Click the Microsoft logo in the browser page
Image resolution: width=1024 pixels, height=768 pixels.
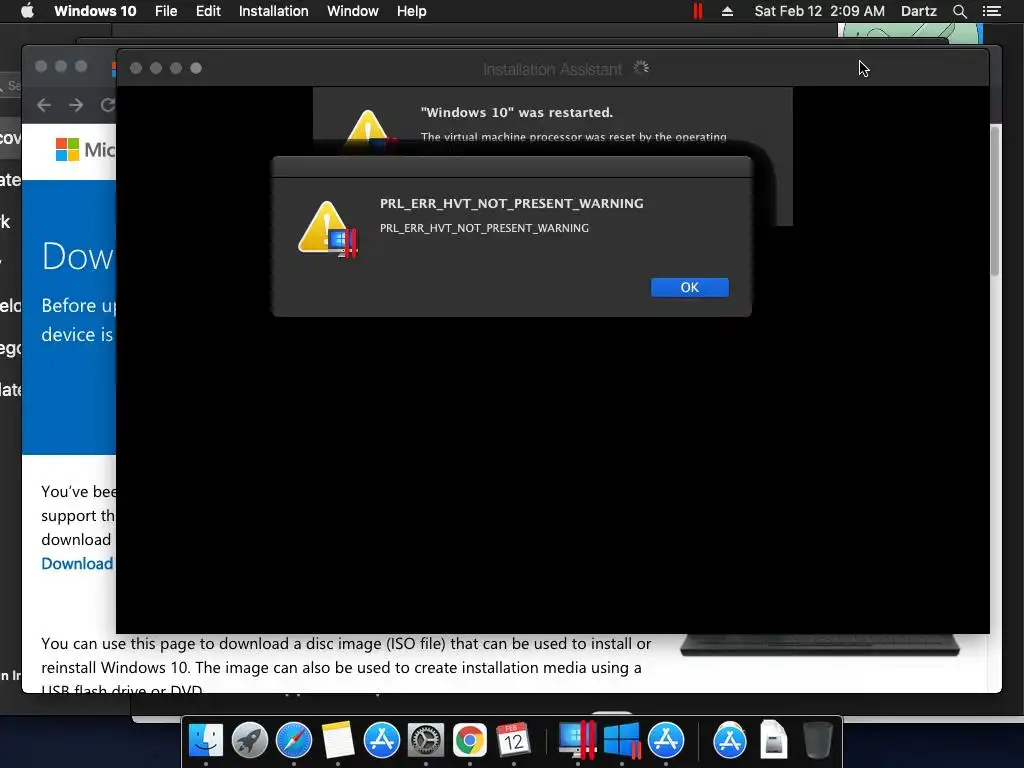coord(84,150)
